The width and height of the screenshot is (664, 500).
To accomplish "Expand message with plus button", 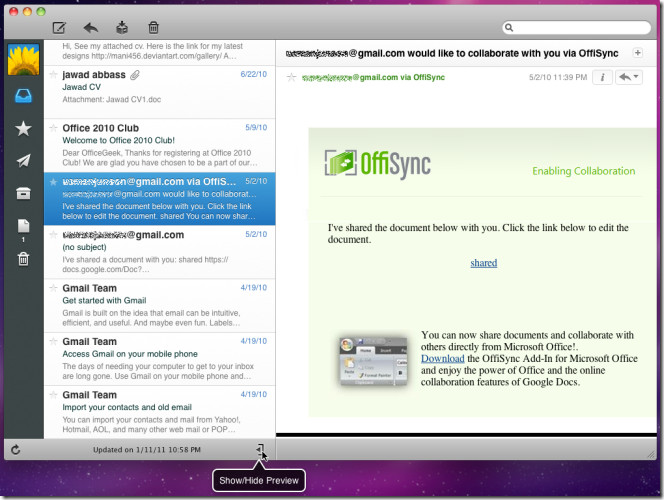I will pyautogui.click(x=637, y=53).
